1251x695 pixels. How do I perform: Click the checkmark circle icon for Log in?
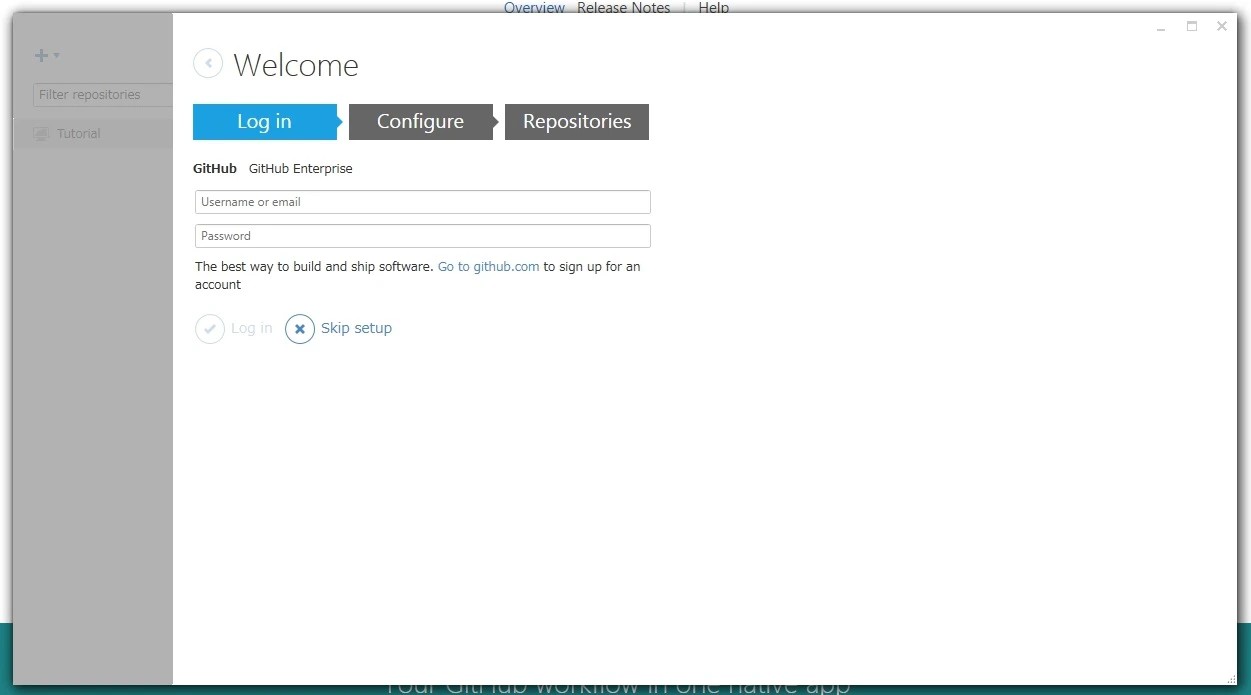point(210,329)
